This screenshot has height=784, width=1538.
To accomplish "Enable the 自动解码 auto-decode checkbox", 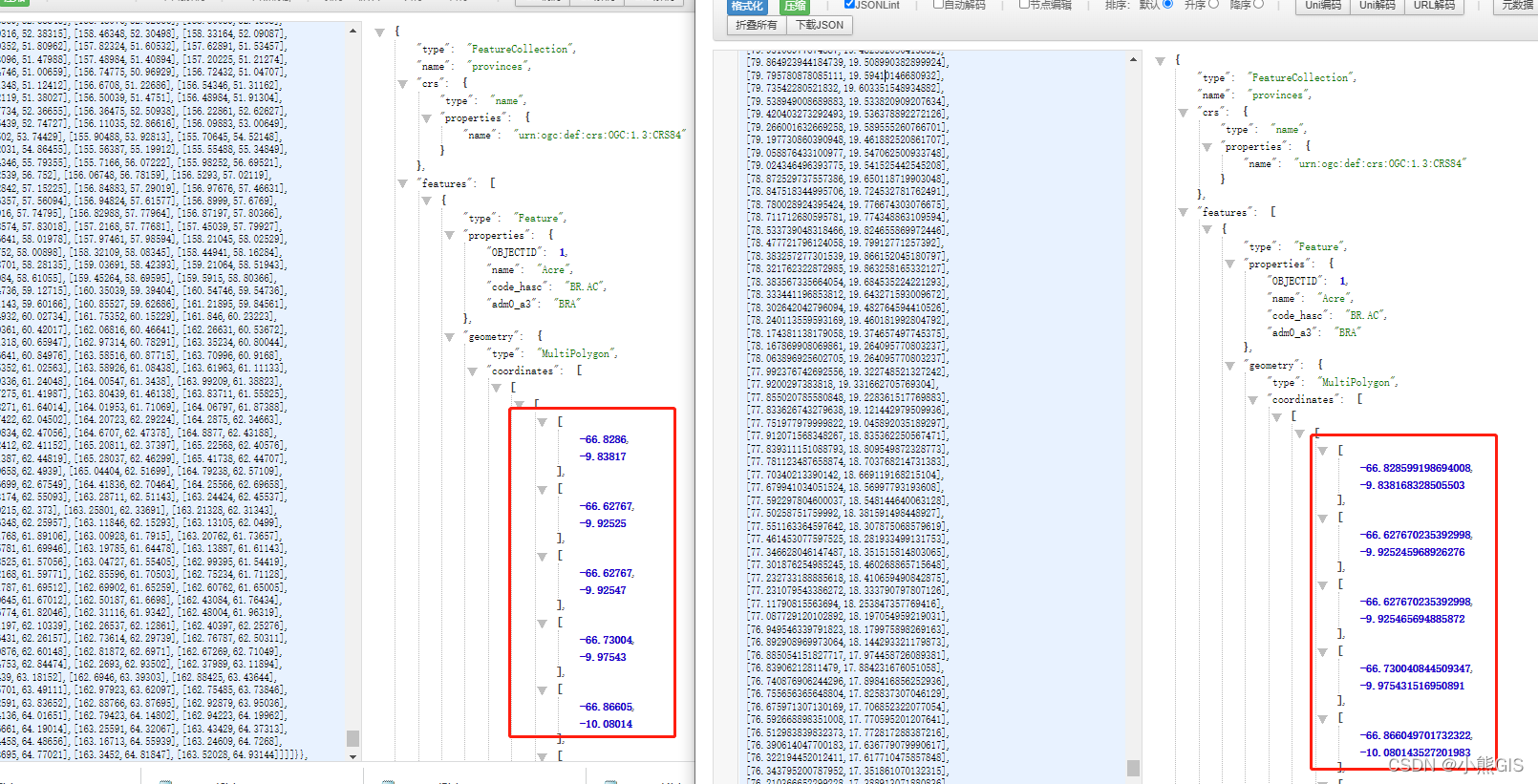I will [x=938, y=5].
